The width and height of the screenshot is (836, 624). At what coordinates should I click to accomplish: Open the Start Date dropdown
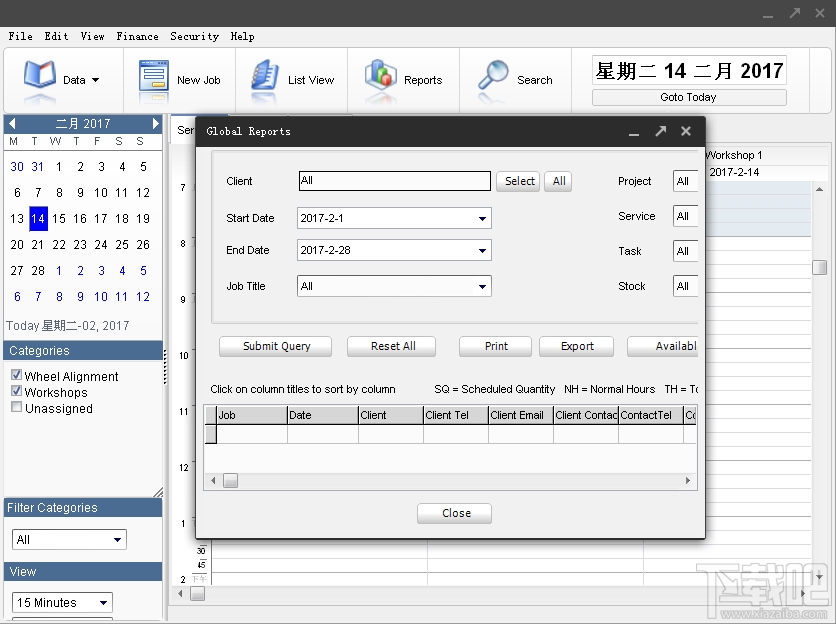click(x=485, y=218)
